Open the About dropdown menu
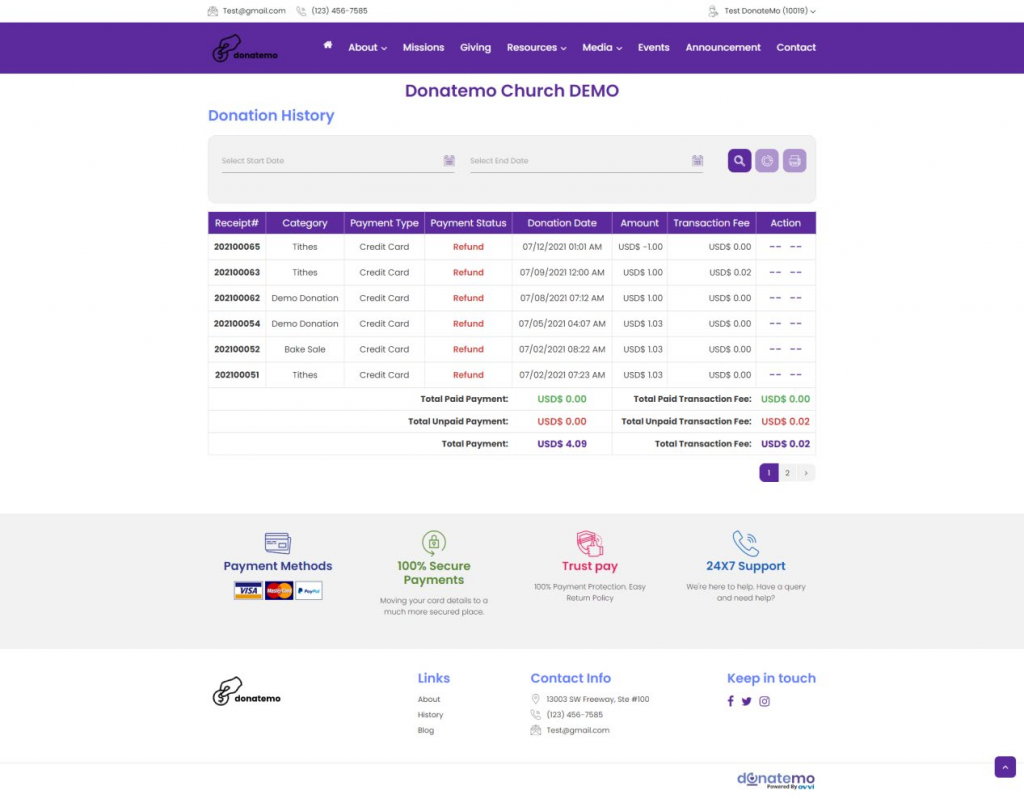Screen dimensions: 1024x799 pos(366,47)
